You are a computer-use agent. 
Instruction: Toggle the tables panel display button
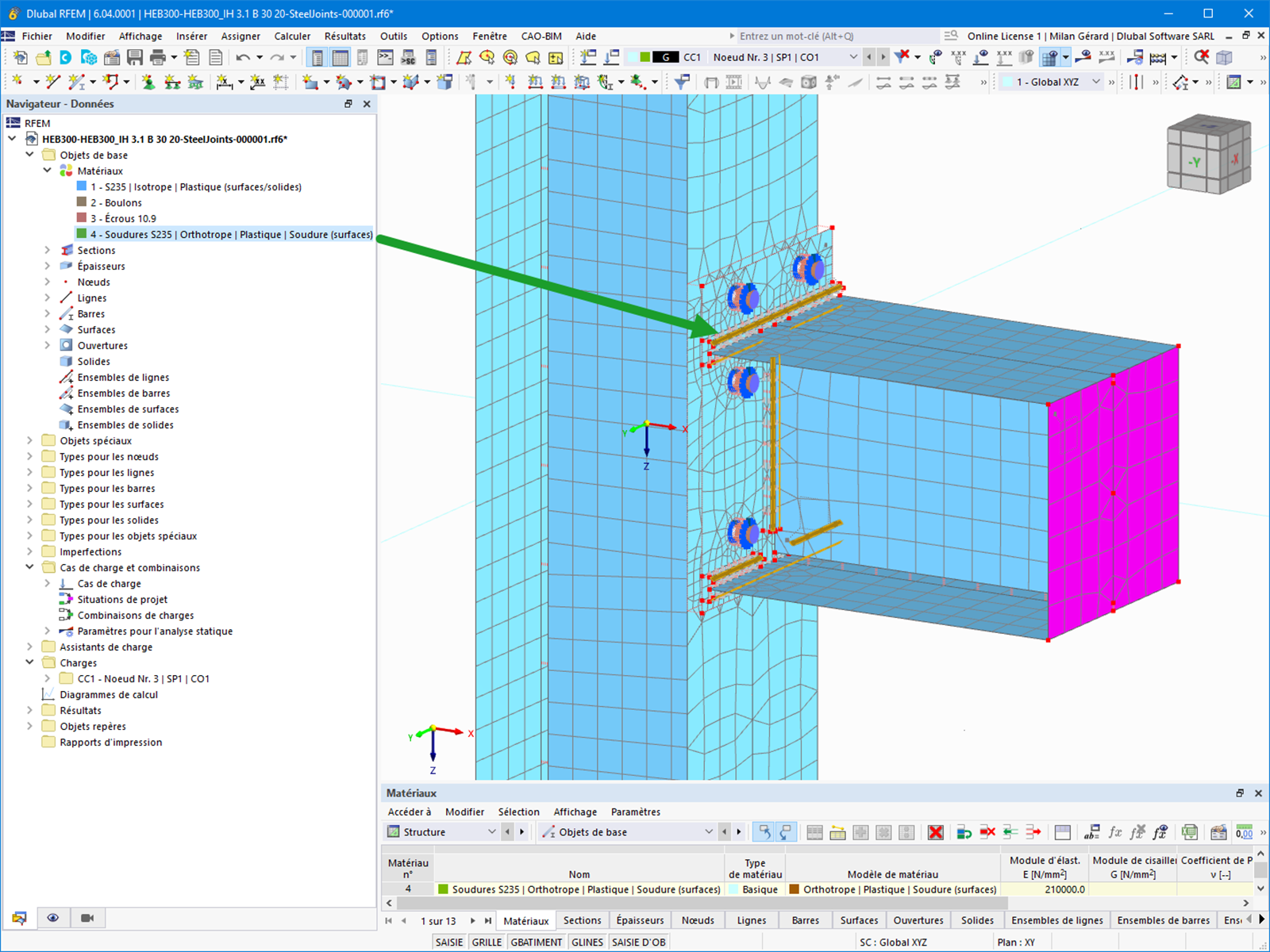coord(341,57)
